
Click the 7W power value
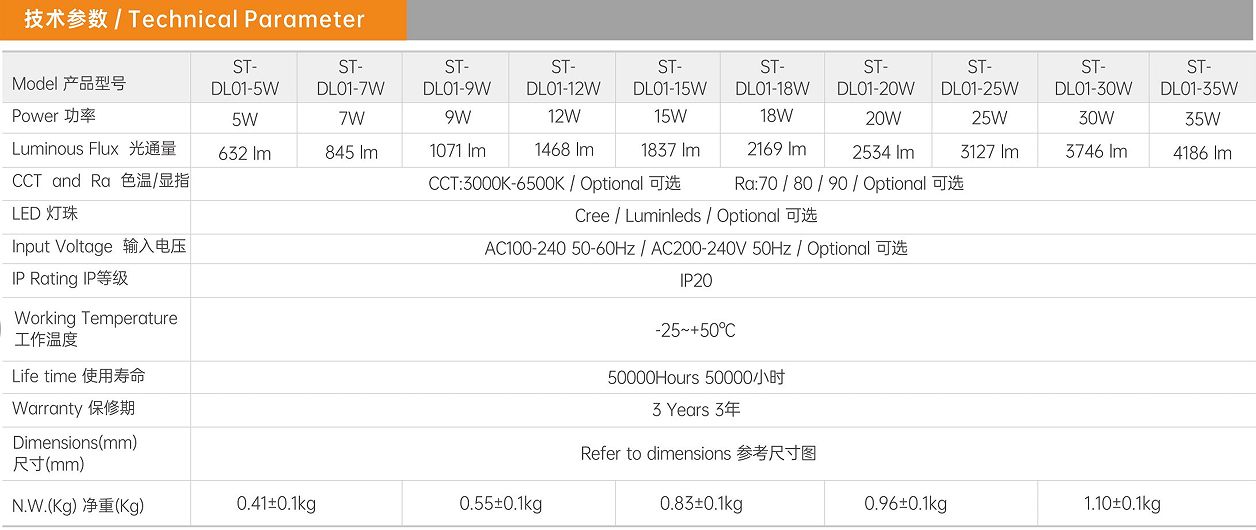pyautogui.click(x=351, y=118)
